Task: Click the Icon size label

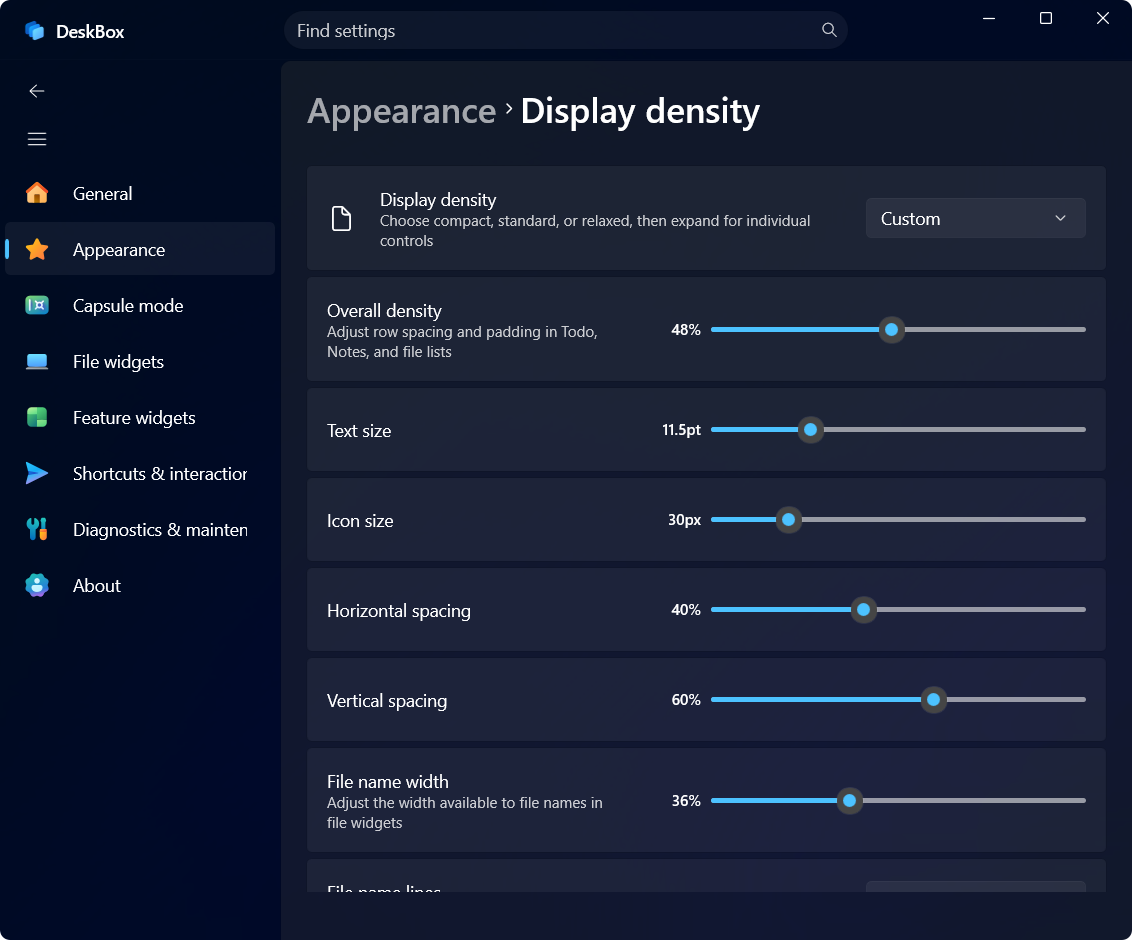Action: click(360, 521)
